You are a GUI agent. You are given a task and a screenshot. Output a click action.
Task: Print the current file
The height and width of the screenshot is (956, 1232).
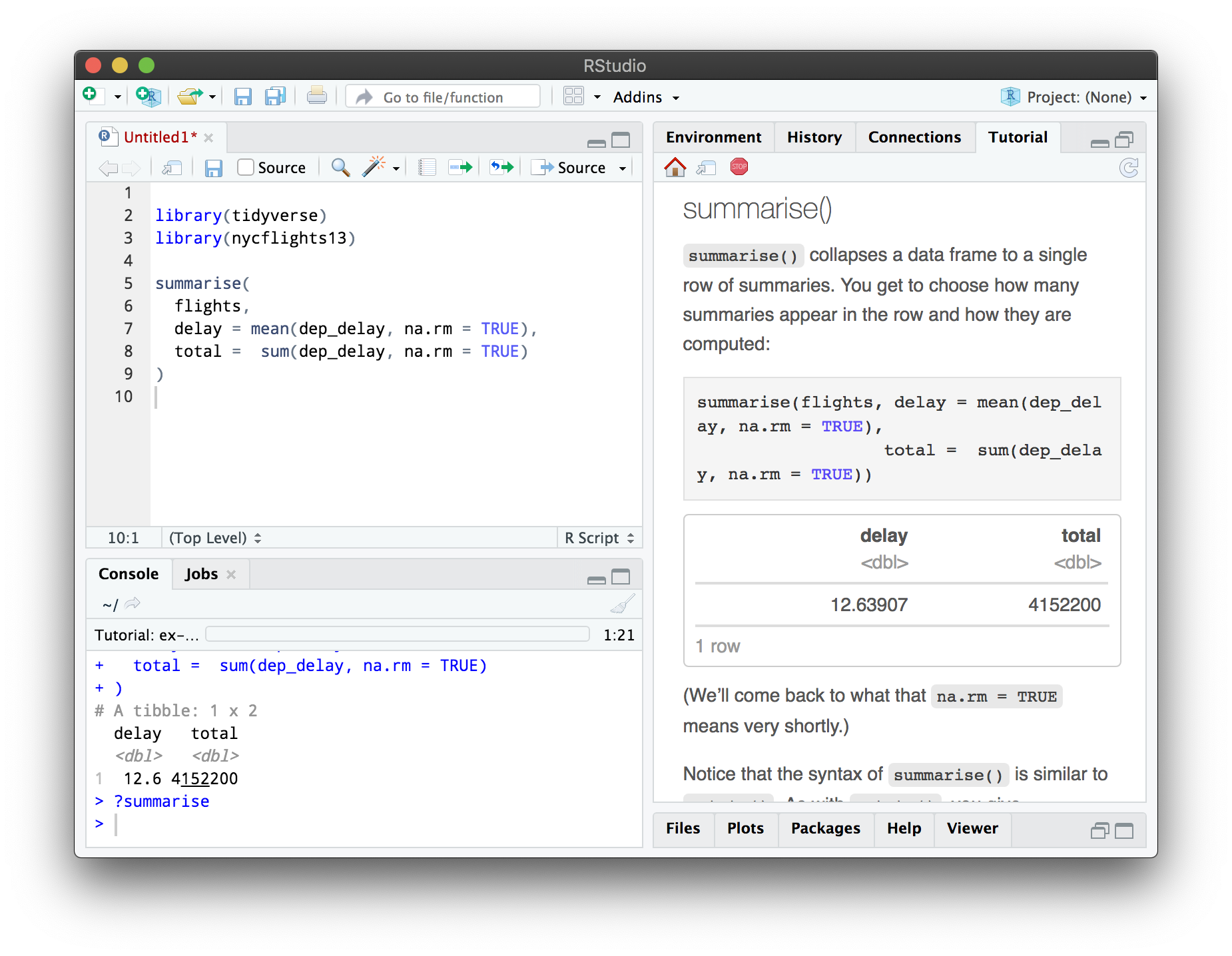click(x=317, y=95)
